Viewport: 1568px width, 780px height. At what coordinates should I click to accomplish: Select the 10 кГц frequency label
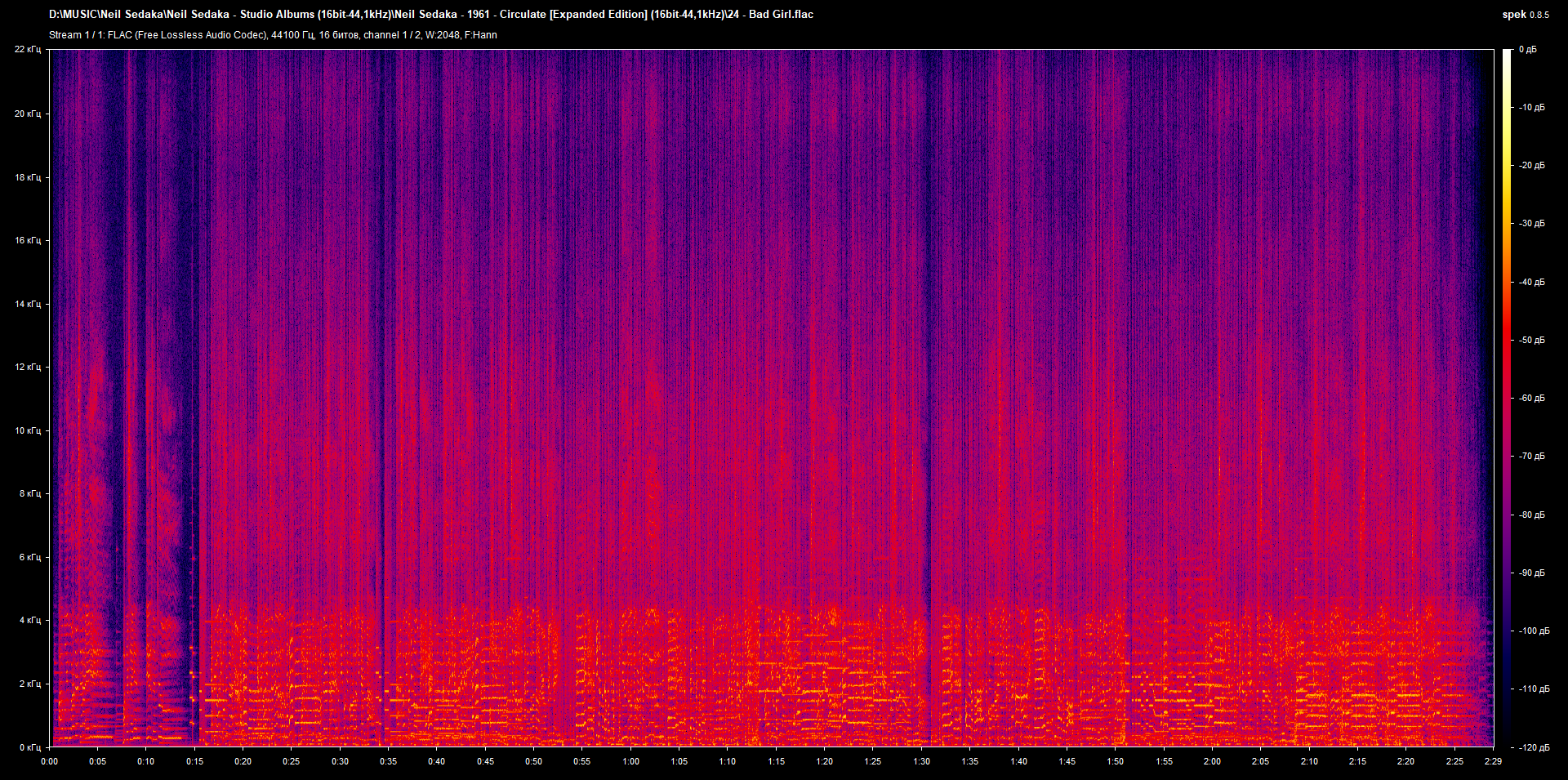click(27, 430)
